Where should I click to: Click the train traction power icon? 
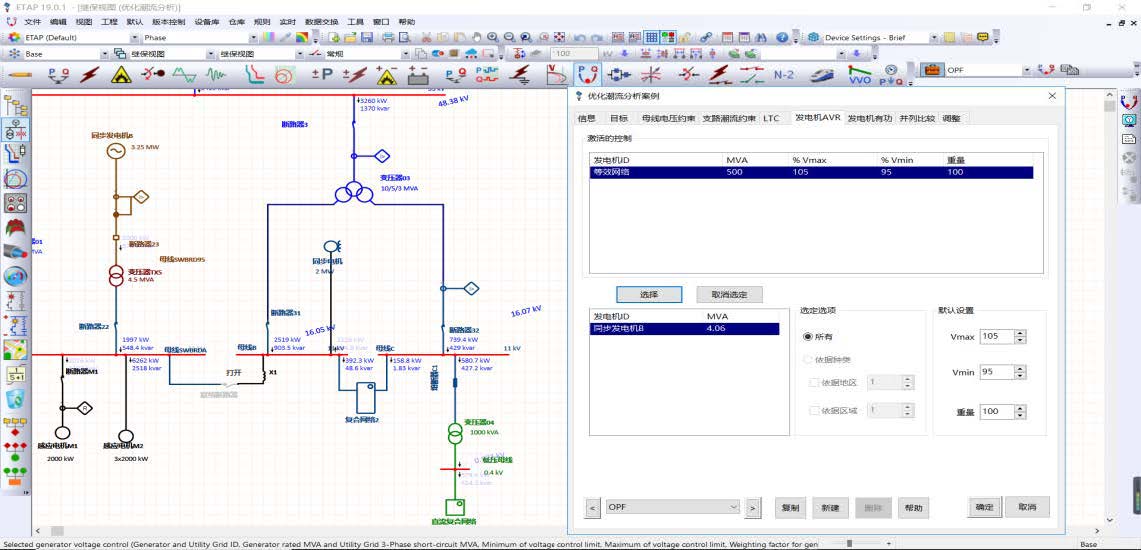pos(821,74)
